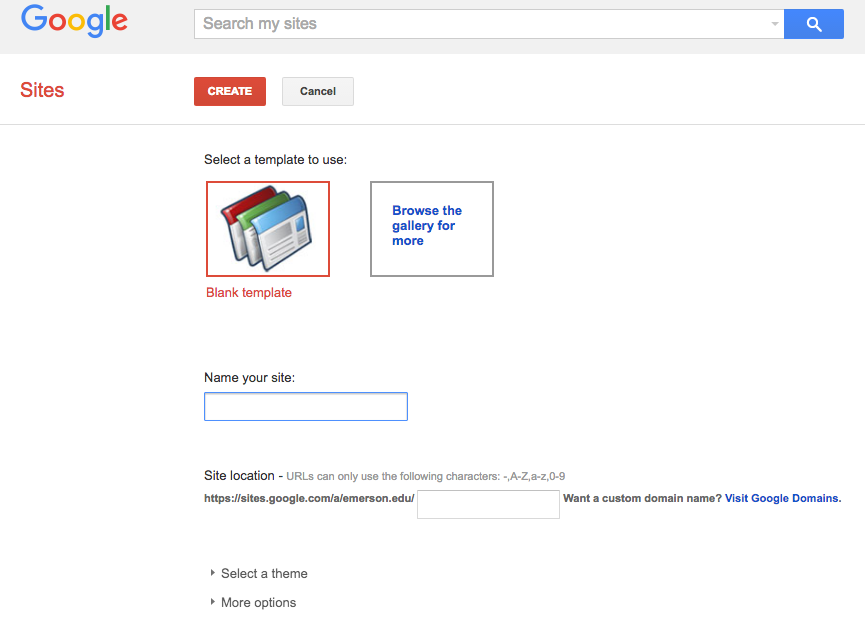Focus the Name your site field
This screenshot has height=627, width=865.
point(306,406)
